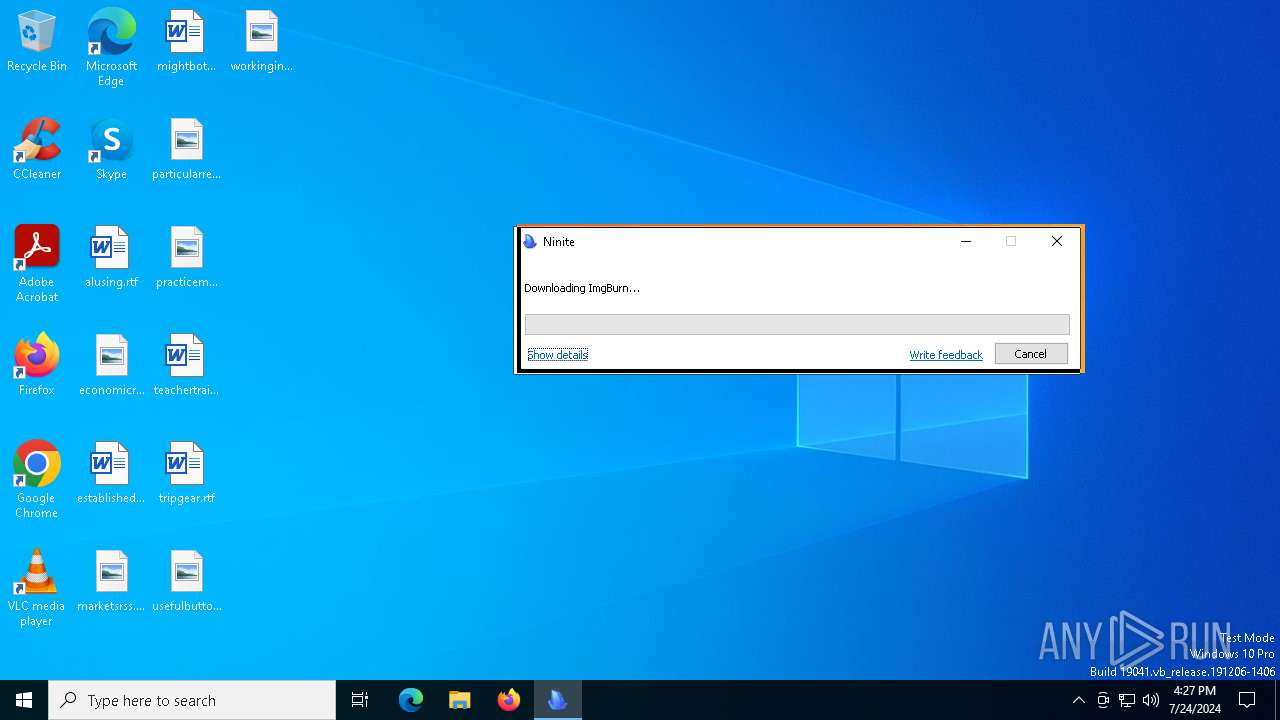The width and height of the screenshot is (1280, 720).
Task: Switch to Ninite taskbar button
Action: (x=558, y=700)
